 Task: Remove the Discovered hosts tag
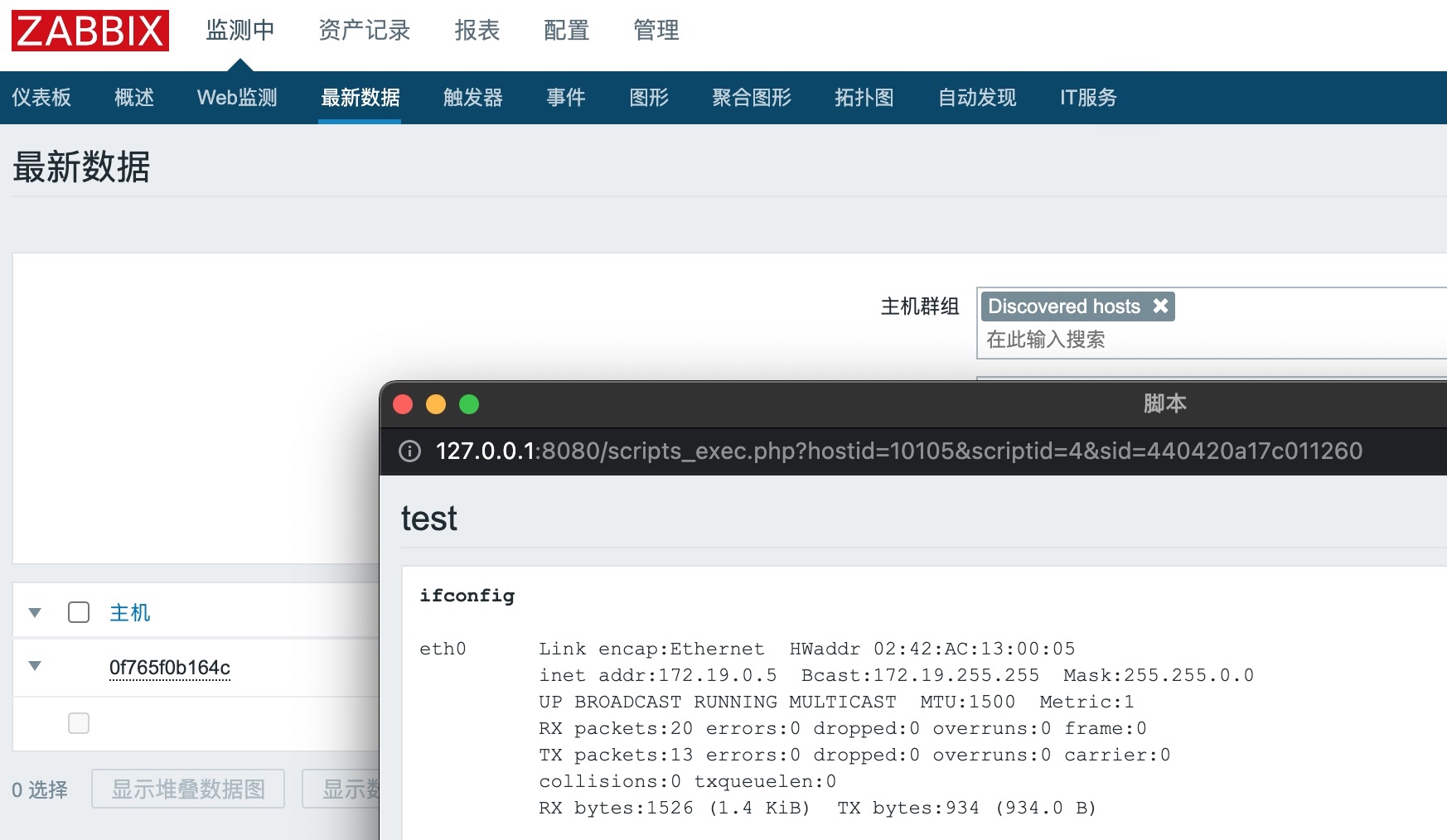(x=1160, y=306)
